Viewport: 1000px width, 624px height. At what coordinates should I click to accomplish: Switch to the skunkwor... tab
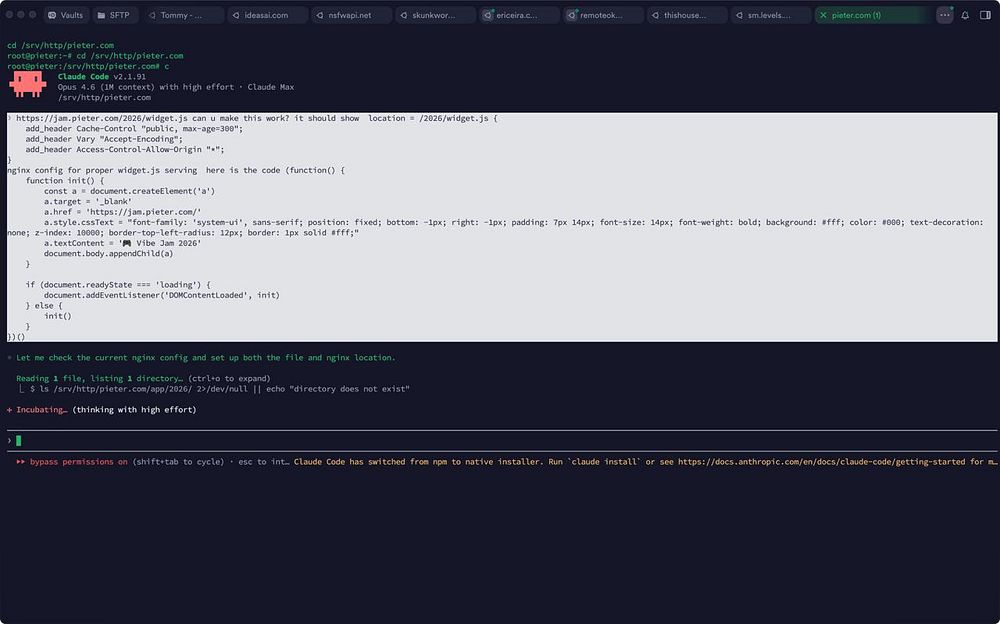(x=435, y=15)
